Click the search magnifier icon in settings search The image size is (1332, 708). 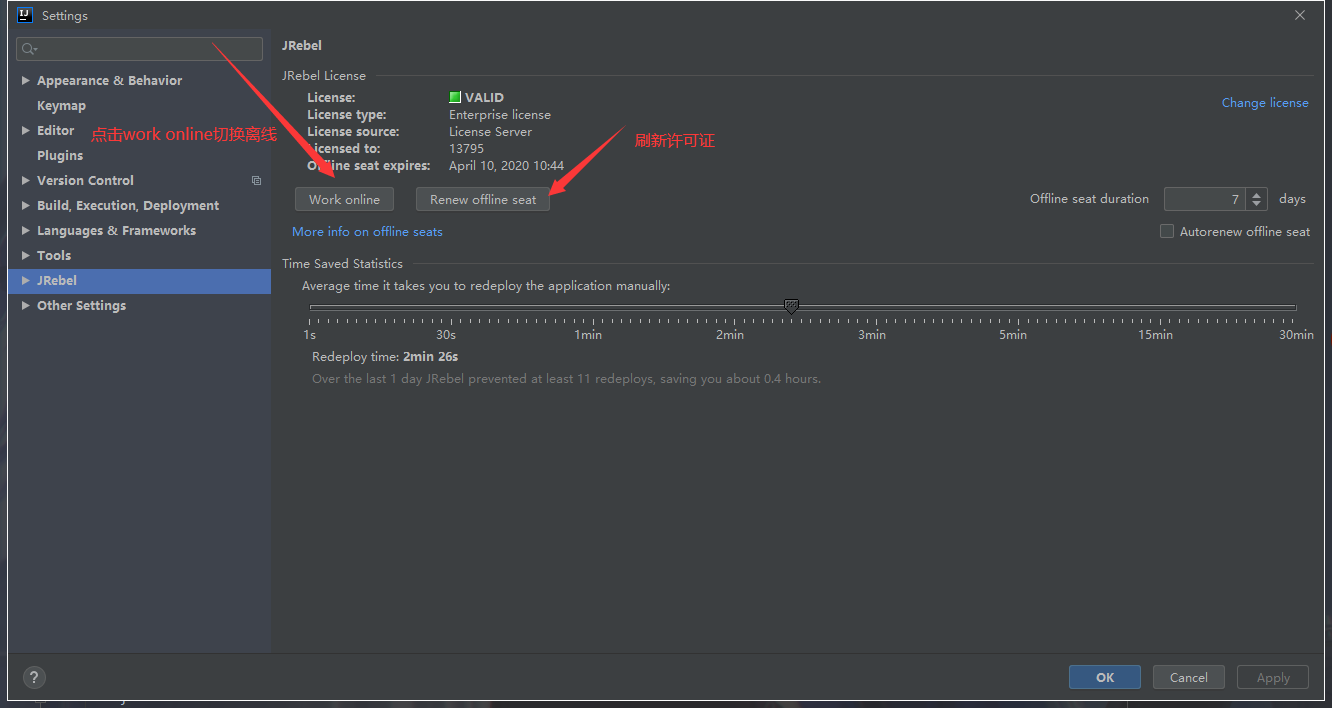29,49
